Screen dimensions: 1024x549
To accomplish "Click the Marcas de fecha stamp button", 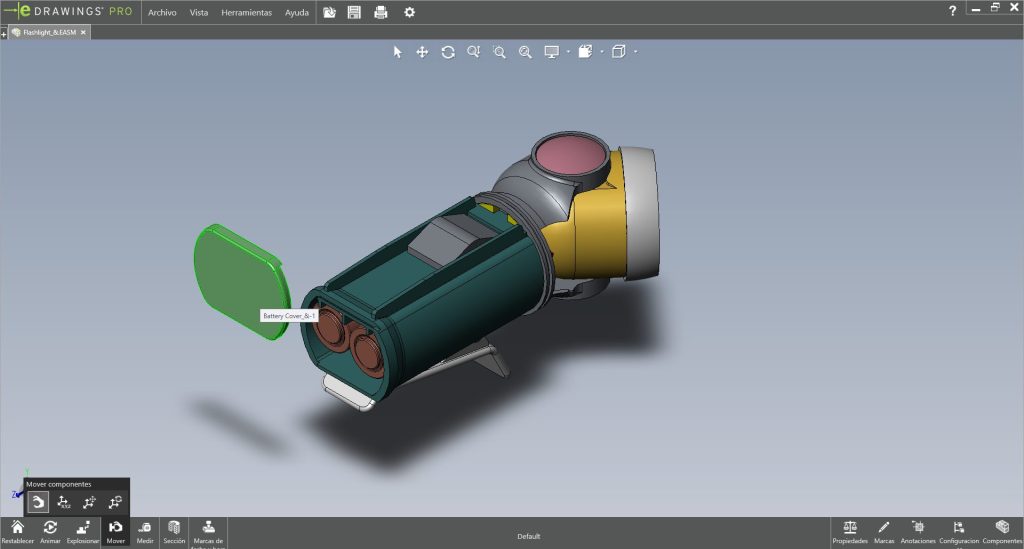I will [208, 532].
